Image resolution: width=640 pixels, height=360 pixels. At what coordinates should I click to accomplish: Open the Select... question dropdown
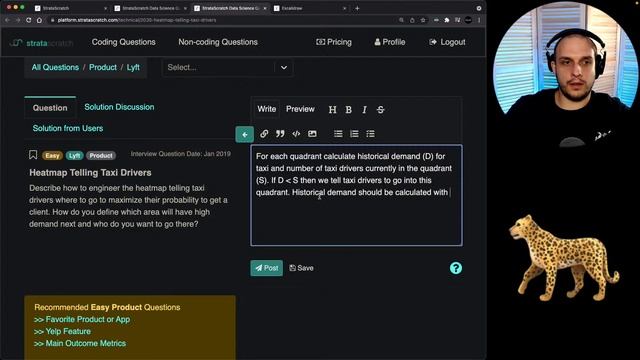(227, 67)
